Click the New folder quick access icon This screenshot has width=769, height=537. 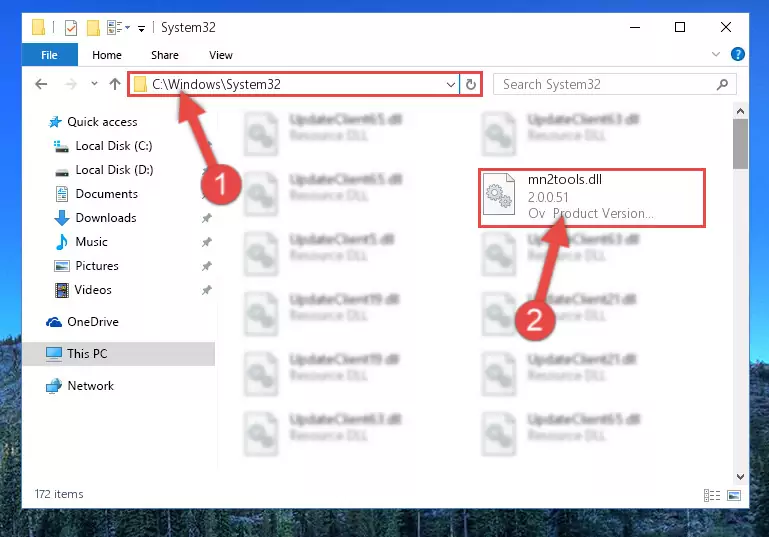93,27
